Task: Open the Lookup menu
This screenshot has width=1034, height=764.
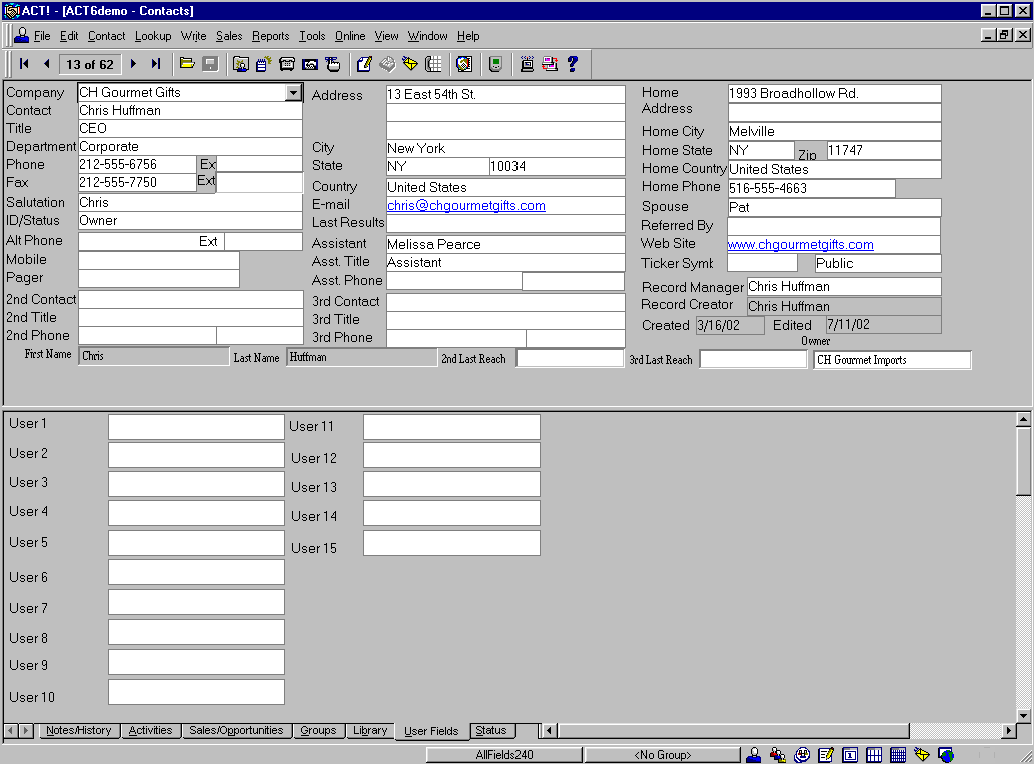Action: tap(153, 36)
